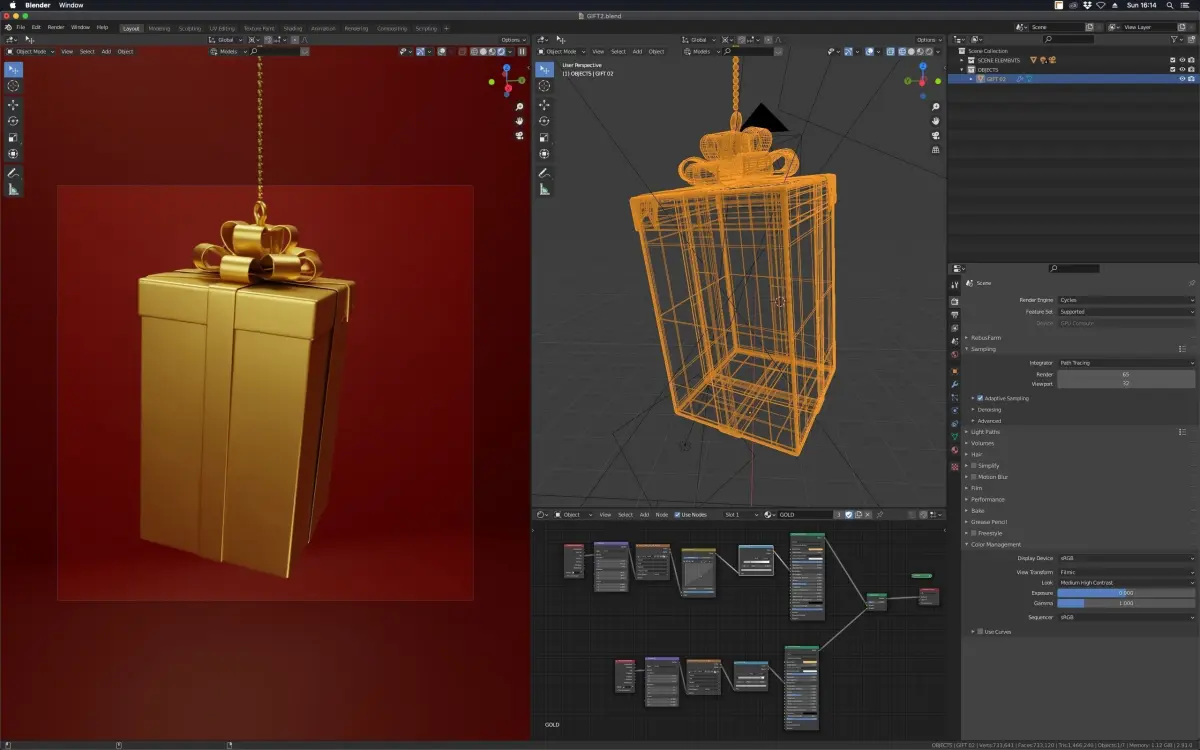Open the World properties tab icon
The image size is (1200, 750).
tap(954, 353)
